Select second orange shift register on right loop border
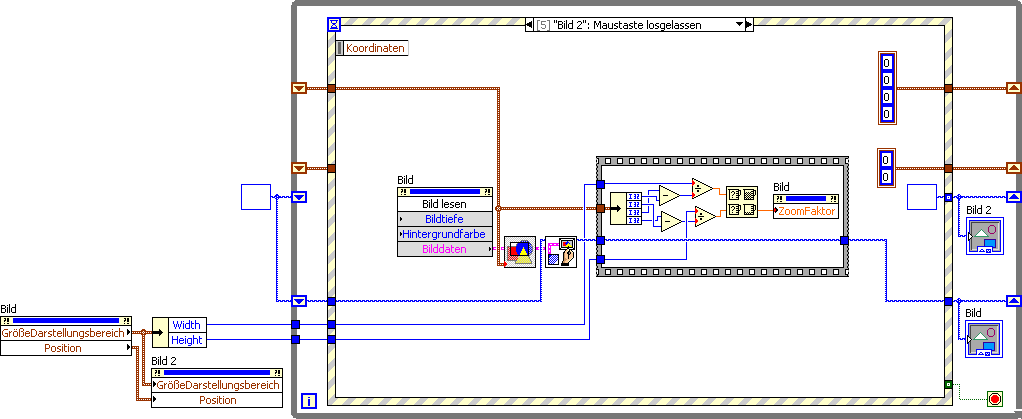 (x=1014, y=168)
